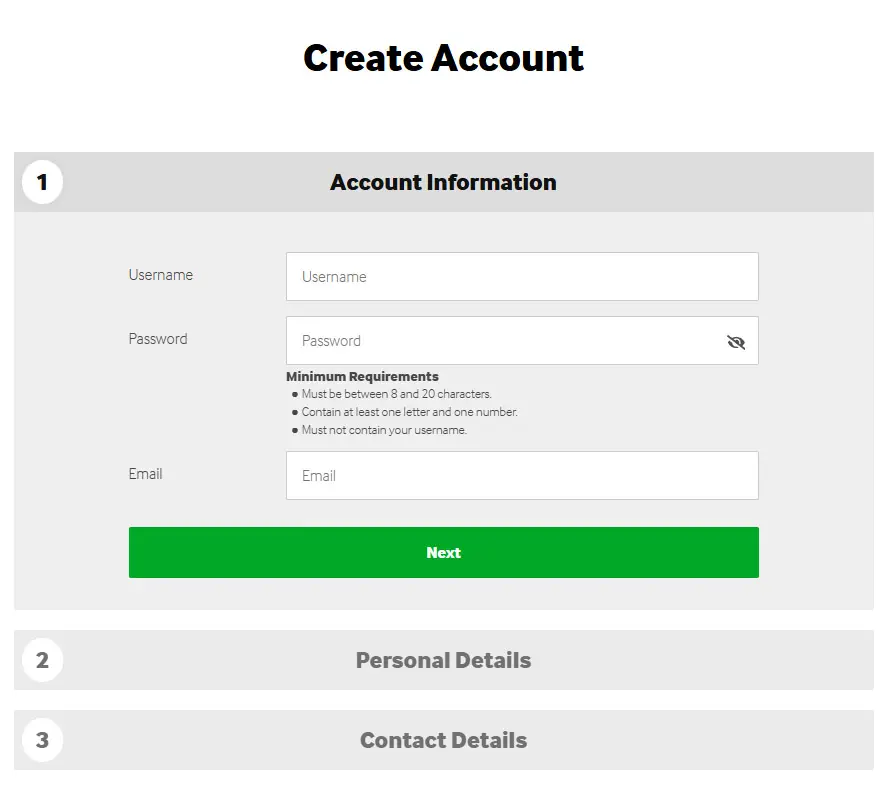Screen dimensions: 889x798
Task: Click the Username label text
Action: coord(160,275)
